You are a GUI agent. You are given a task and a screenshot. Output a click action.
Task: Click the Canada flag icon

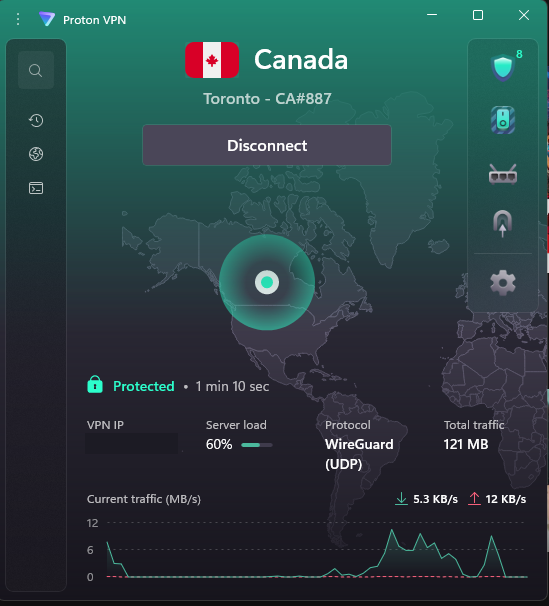pos(212,60)
